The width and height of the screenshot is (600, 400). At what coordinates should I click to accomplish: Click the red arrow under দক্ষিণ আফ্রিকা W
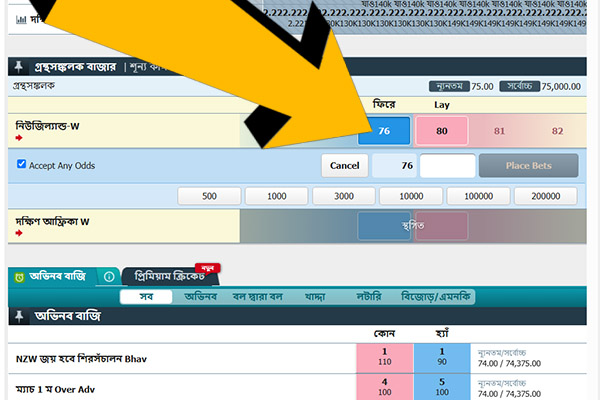[x=19, y=232]
